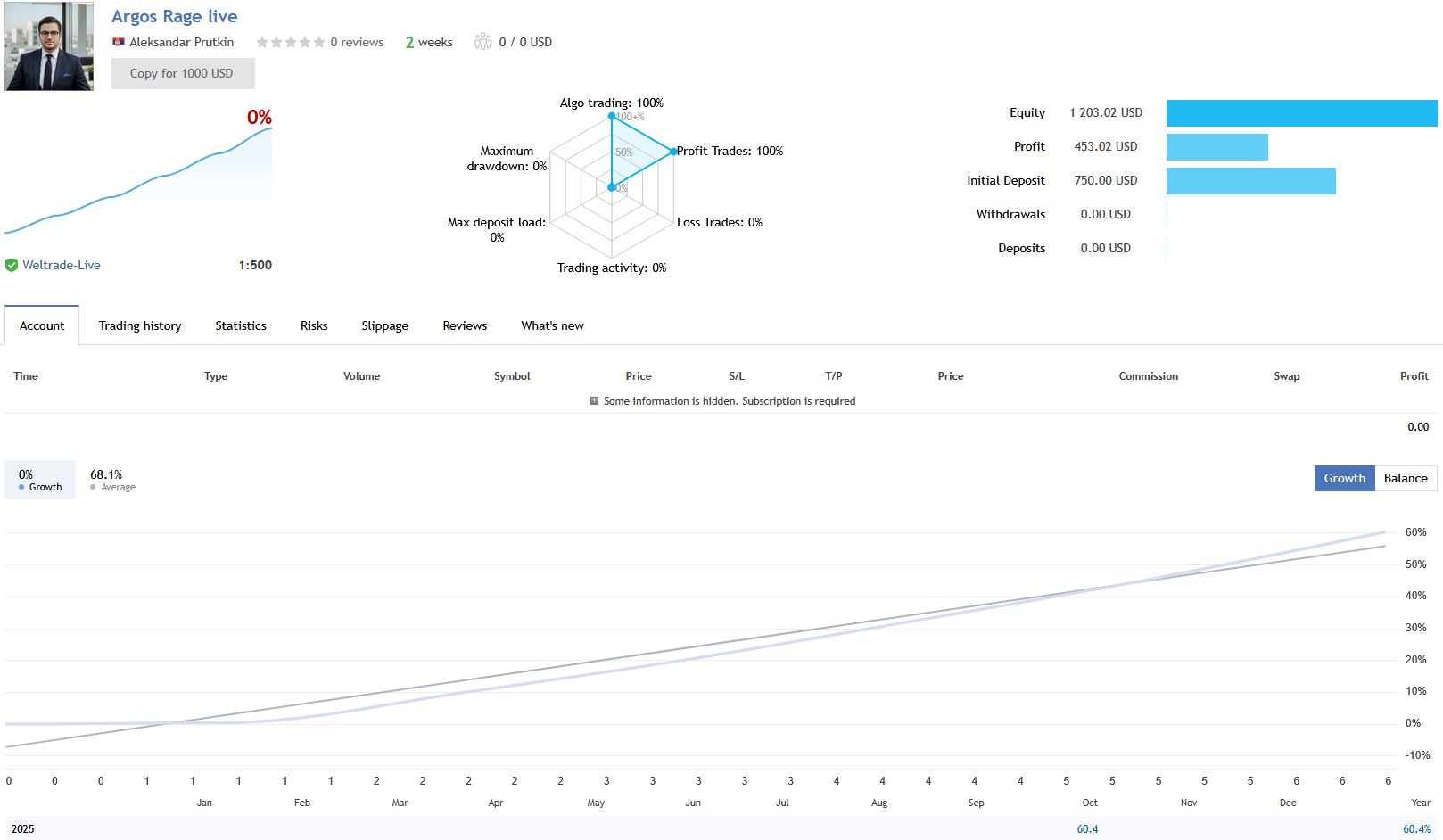This screenshot has height=840, width=1443.
Task: Open the Trading history tab
Action: pos(140,325)
